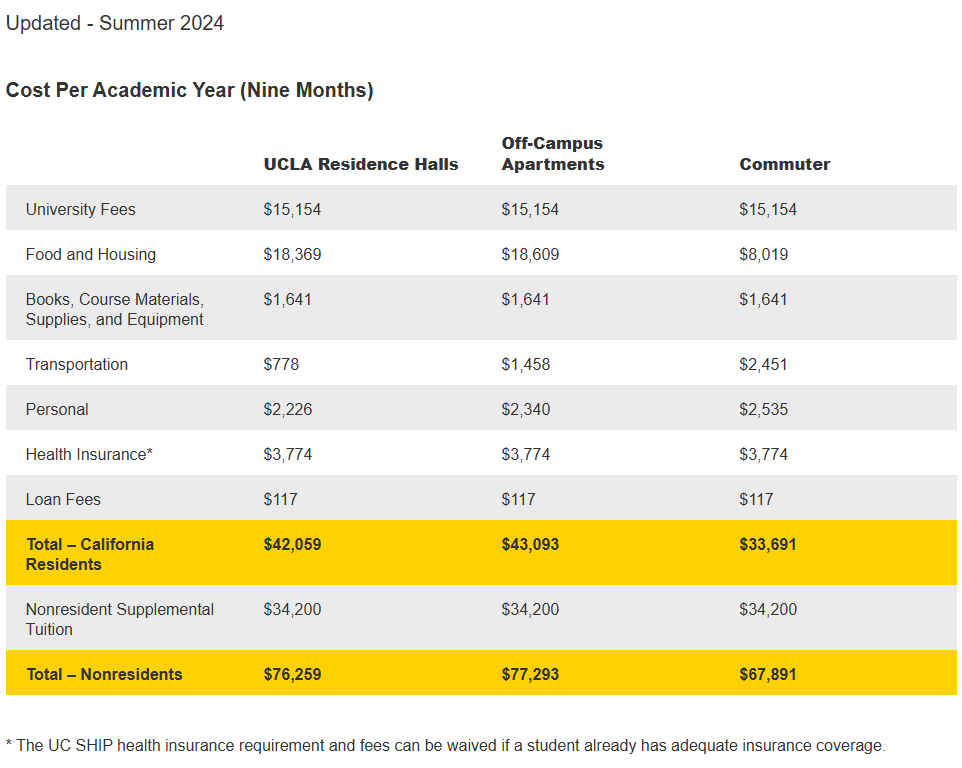Click the 'Commuter' column header

[785, 164]
